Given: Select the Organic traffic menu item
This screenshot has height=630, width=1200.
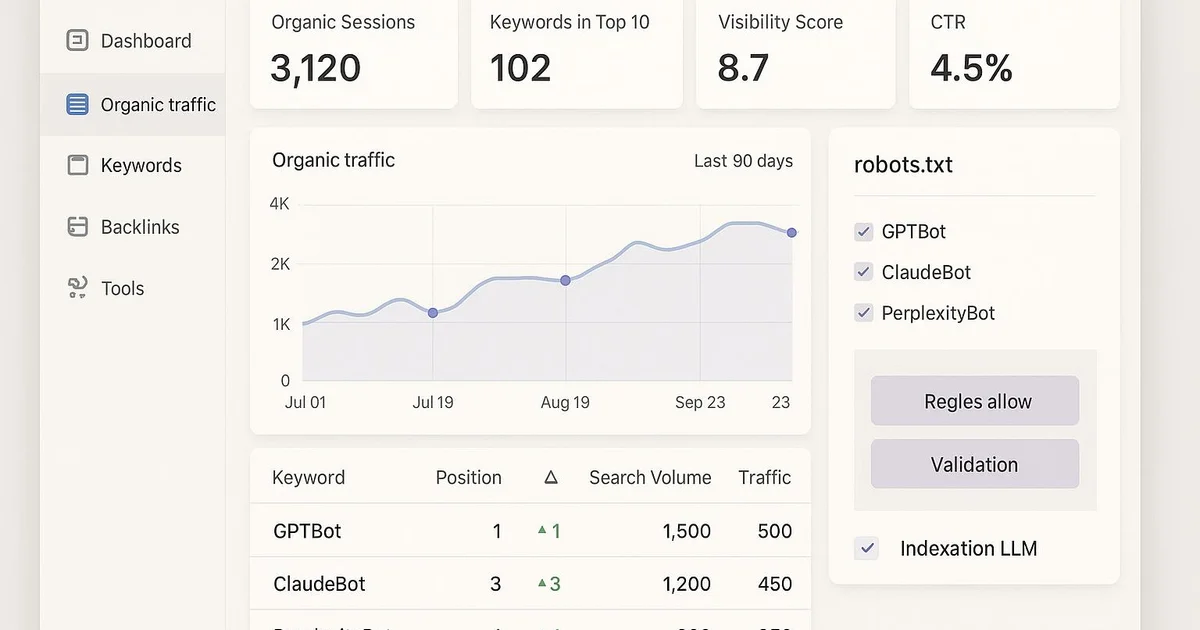Looking at the screenshot, I should (132, 104).
